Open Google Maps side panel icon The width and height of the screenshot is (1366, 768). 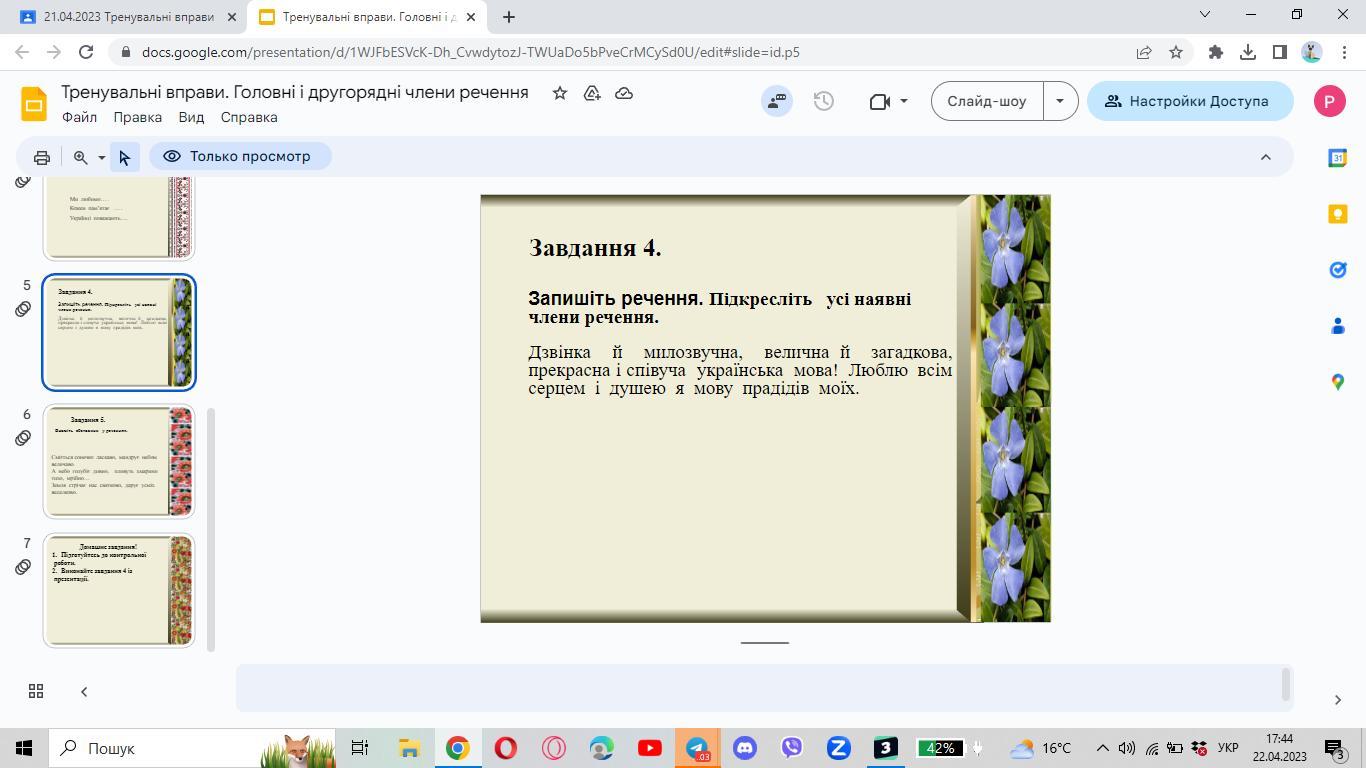point(1337,382)
